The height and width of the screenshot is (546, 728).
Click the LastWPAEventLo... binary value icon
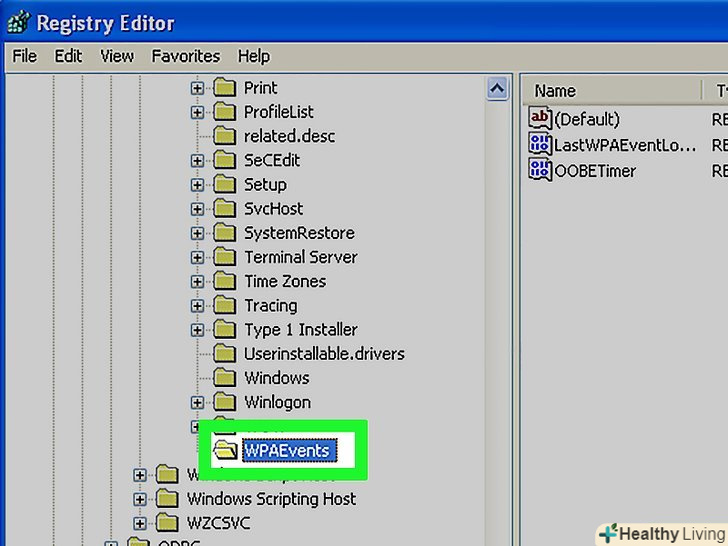[x=540, y=144]
